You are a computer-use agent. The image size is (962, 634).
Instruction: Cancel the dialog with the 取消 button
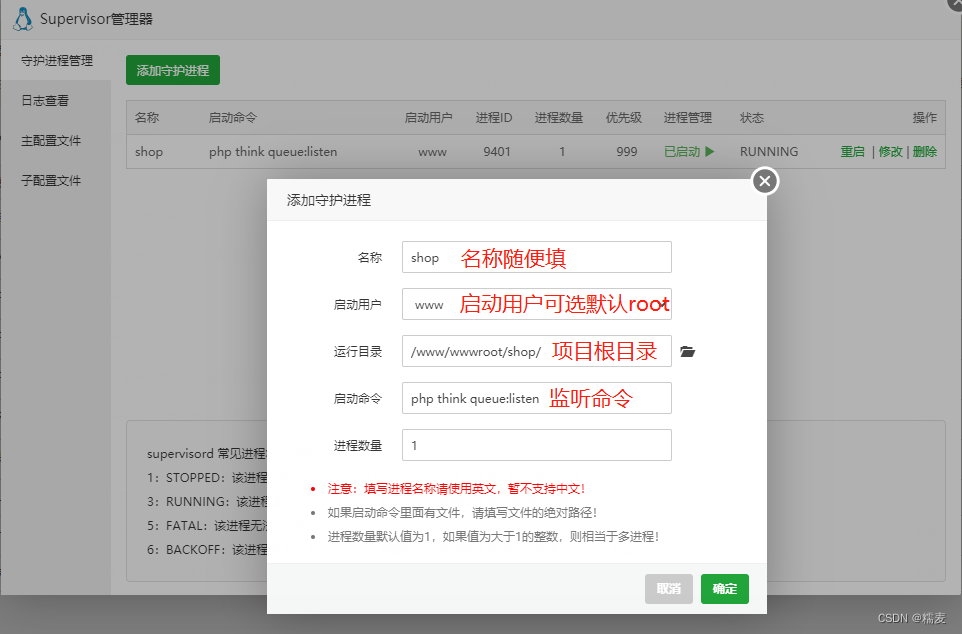(x=668, y=589)
